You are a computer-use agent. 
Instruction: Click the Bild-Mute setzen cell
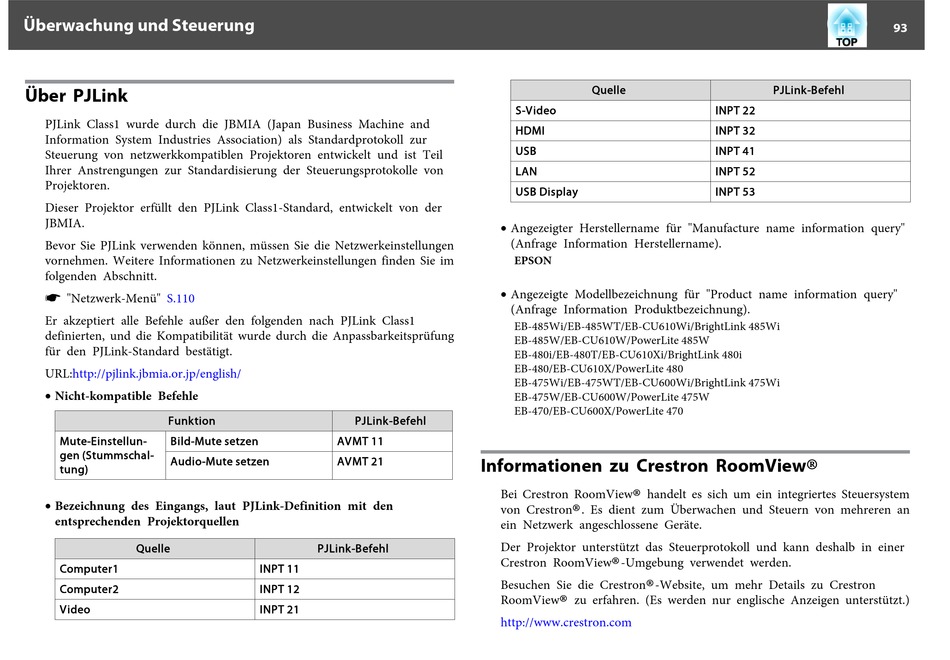(x=248, y=441)
